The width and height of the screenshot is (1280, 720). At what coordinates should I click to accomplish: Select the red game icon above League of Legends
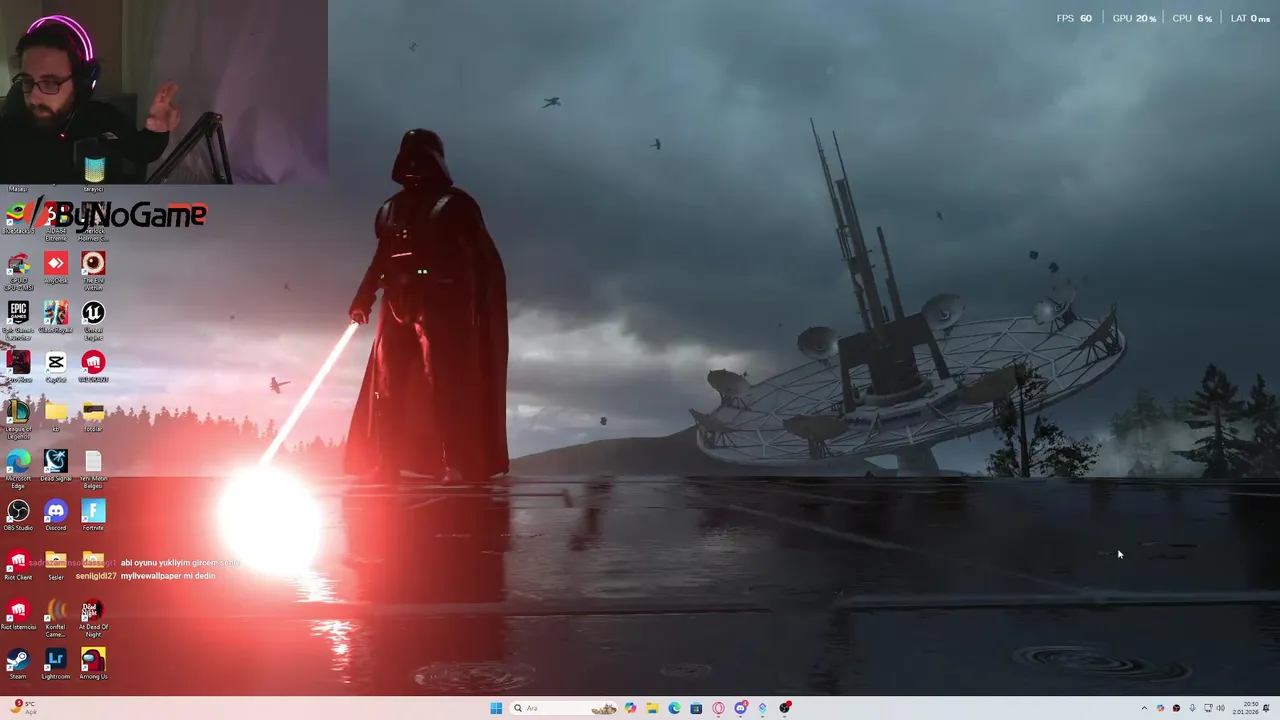tap(18, 366)
